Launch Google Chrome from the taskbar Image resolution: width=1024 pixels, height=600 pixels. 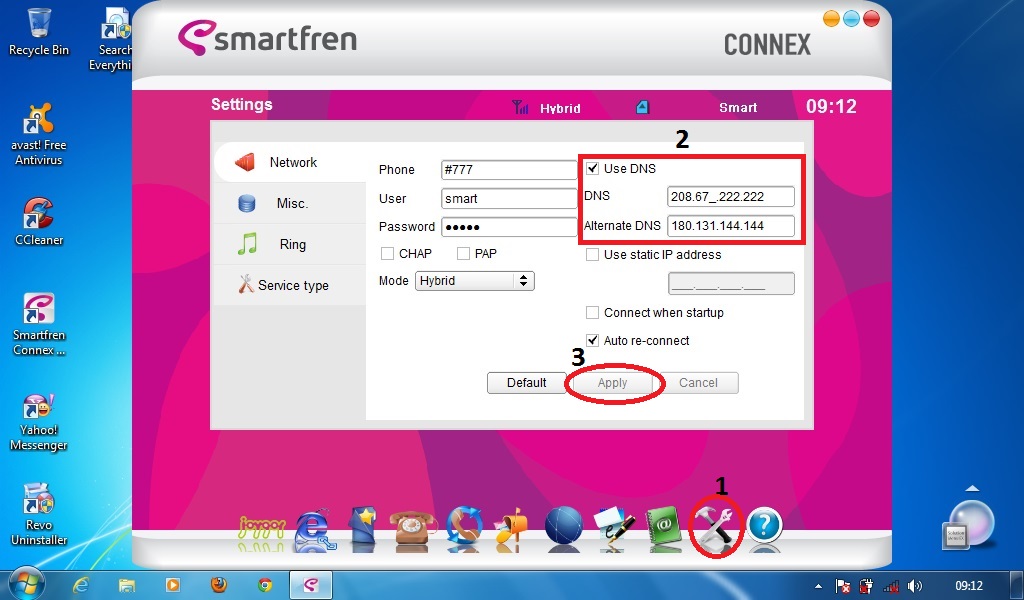(264, 584)
